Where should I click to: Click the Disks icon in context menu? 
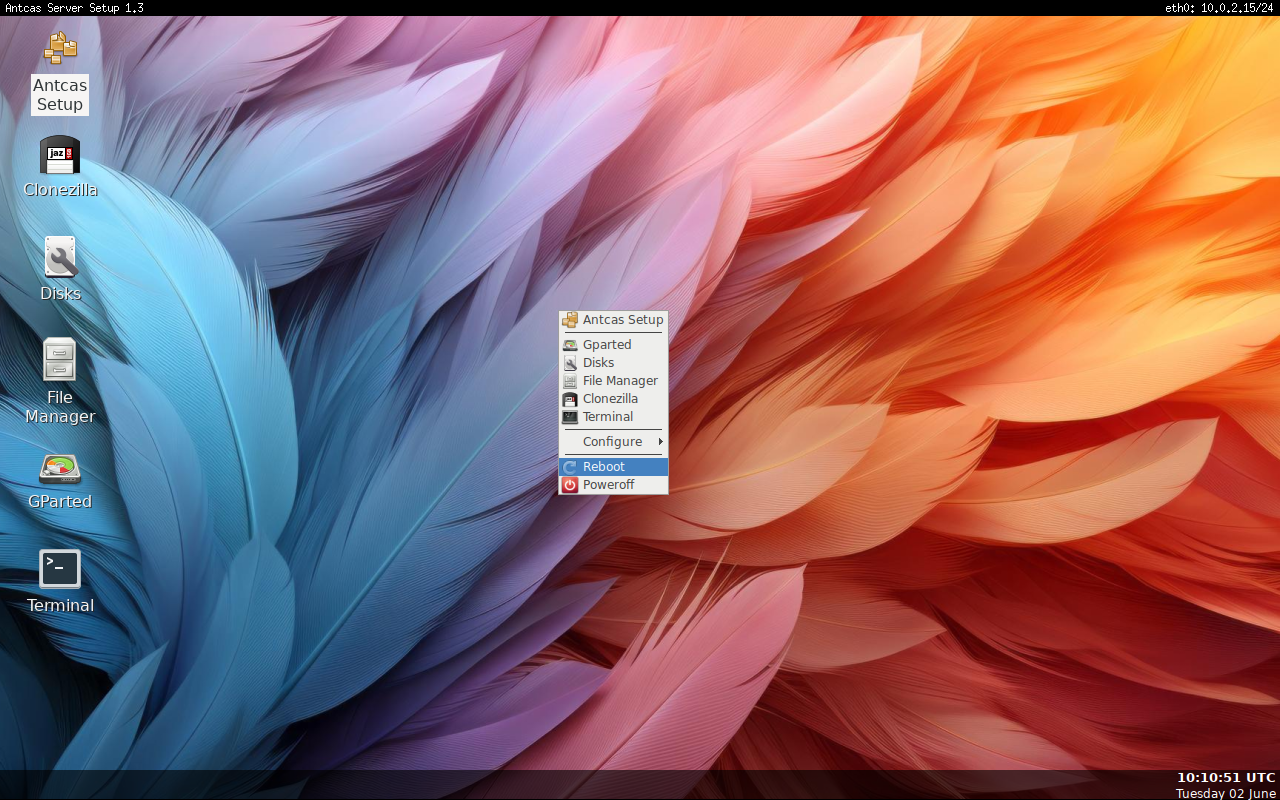click(570, 363)
